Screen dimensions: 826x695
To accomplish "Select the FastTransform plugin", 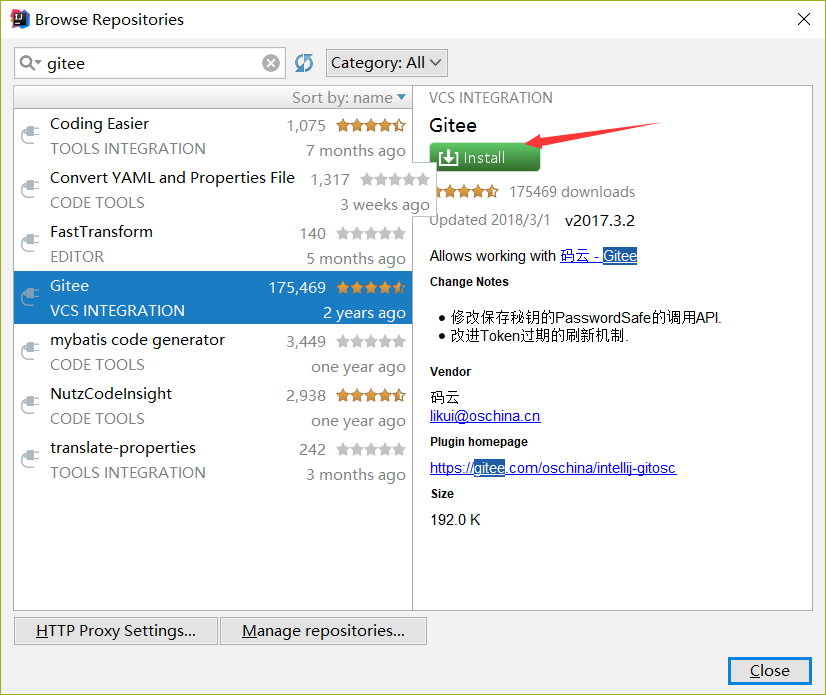I will click(x=213, y=244).
